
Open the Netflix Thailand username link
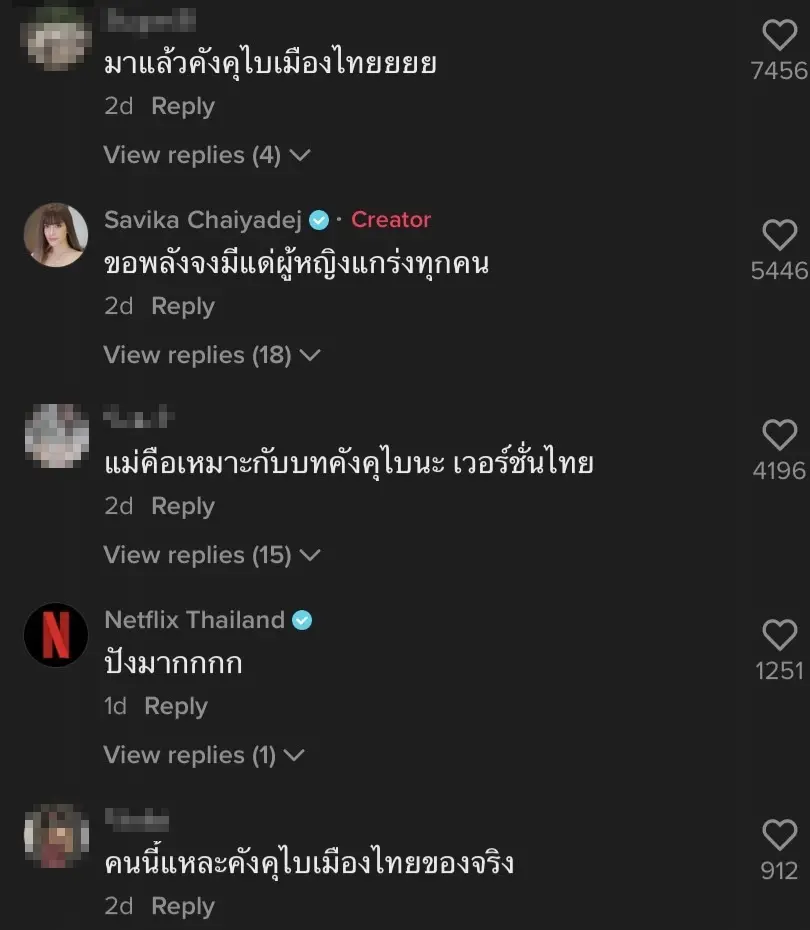click(195, 620)
